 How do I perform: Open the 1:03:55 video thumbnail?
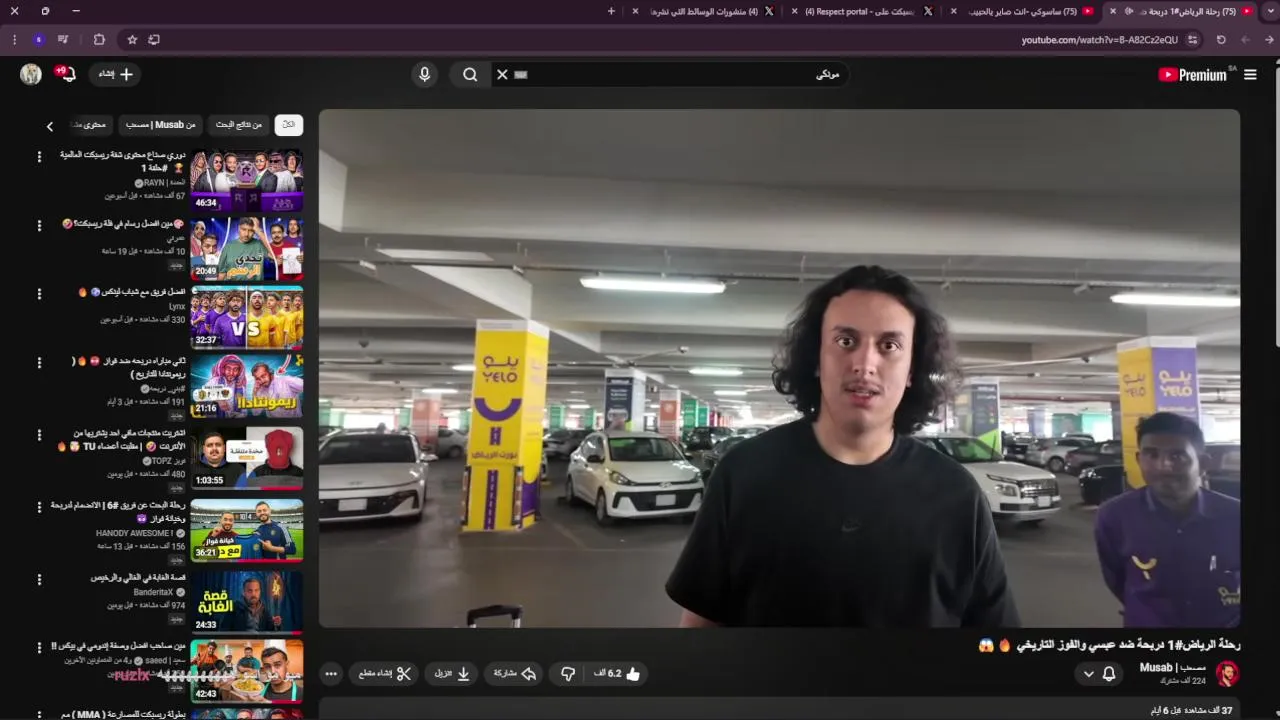pyautogui.click(x=247, y=458)
